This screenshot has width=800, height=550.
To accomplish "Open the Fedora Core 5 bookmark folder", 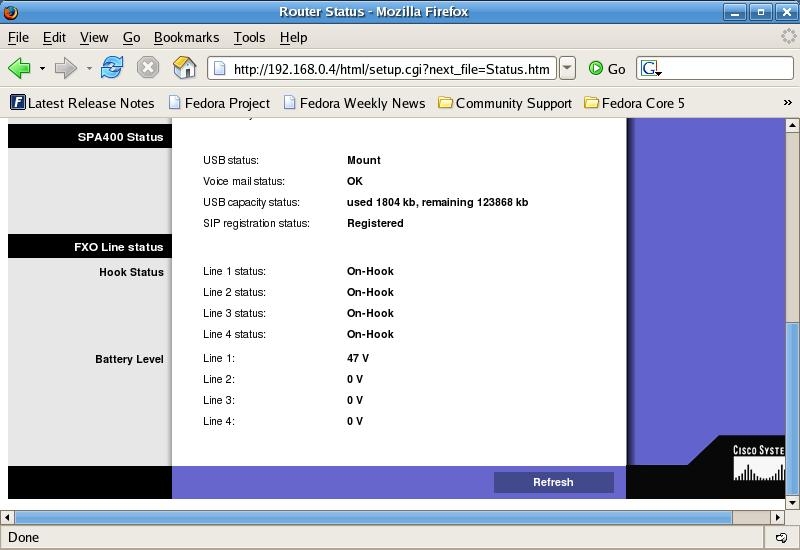I will pos(634,103).
